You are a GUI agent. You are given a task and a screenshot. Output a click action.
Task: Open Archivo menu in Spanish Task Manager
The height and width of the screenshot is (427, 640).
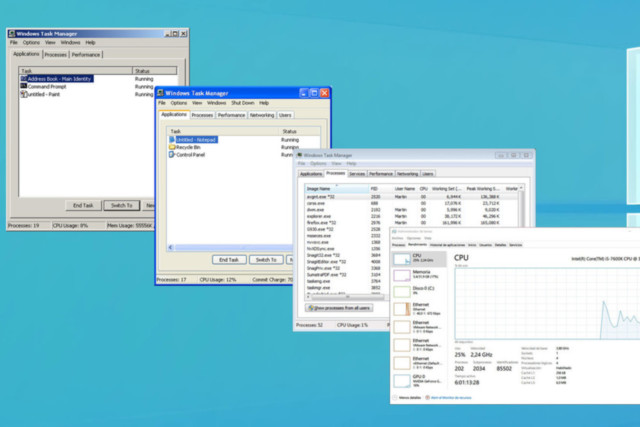398,238
